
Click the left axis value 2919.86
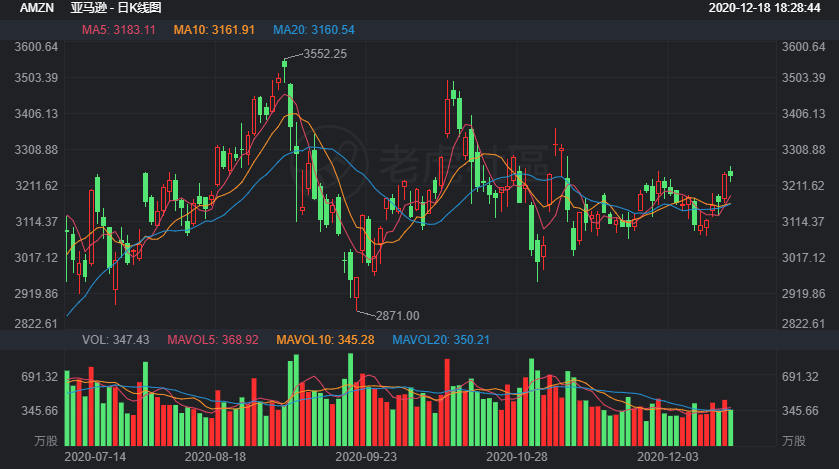pyautogui.click(x=36, y=294)
